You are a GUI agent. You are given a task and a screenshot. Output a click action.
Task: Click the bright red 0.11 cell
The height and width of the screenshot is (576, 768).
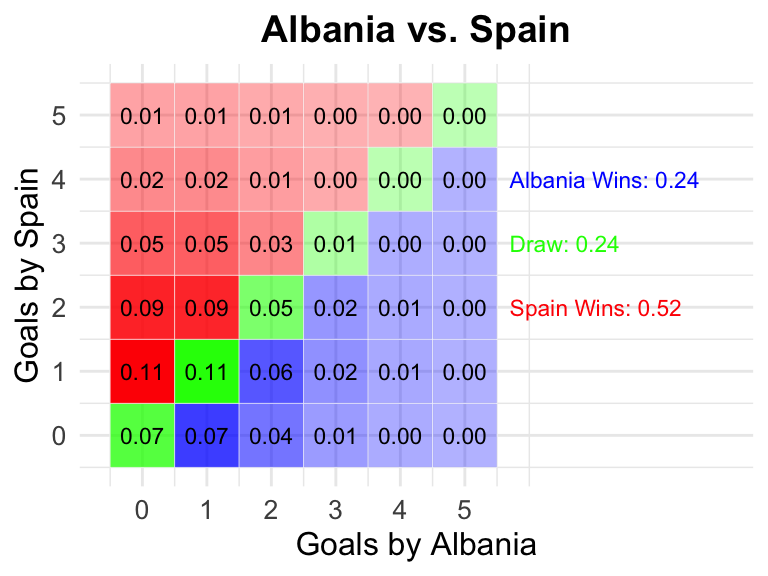142,372
